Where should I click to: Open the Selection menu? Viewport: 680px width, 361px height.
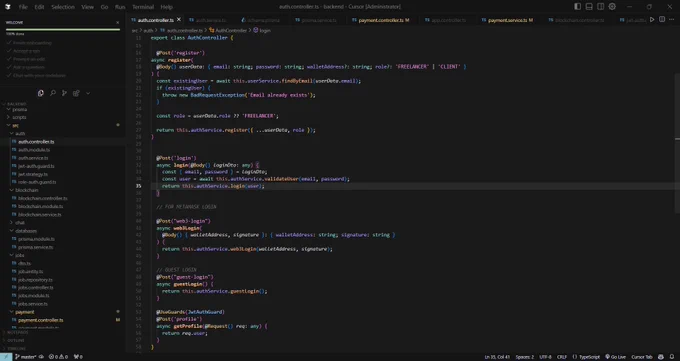63,7
